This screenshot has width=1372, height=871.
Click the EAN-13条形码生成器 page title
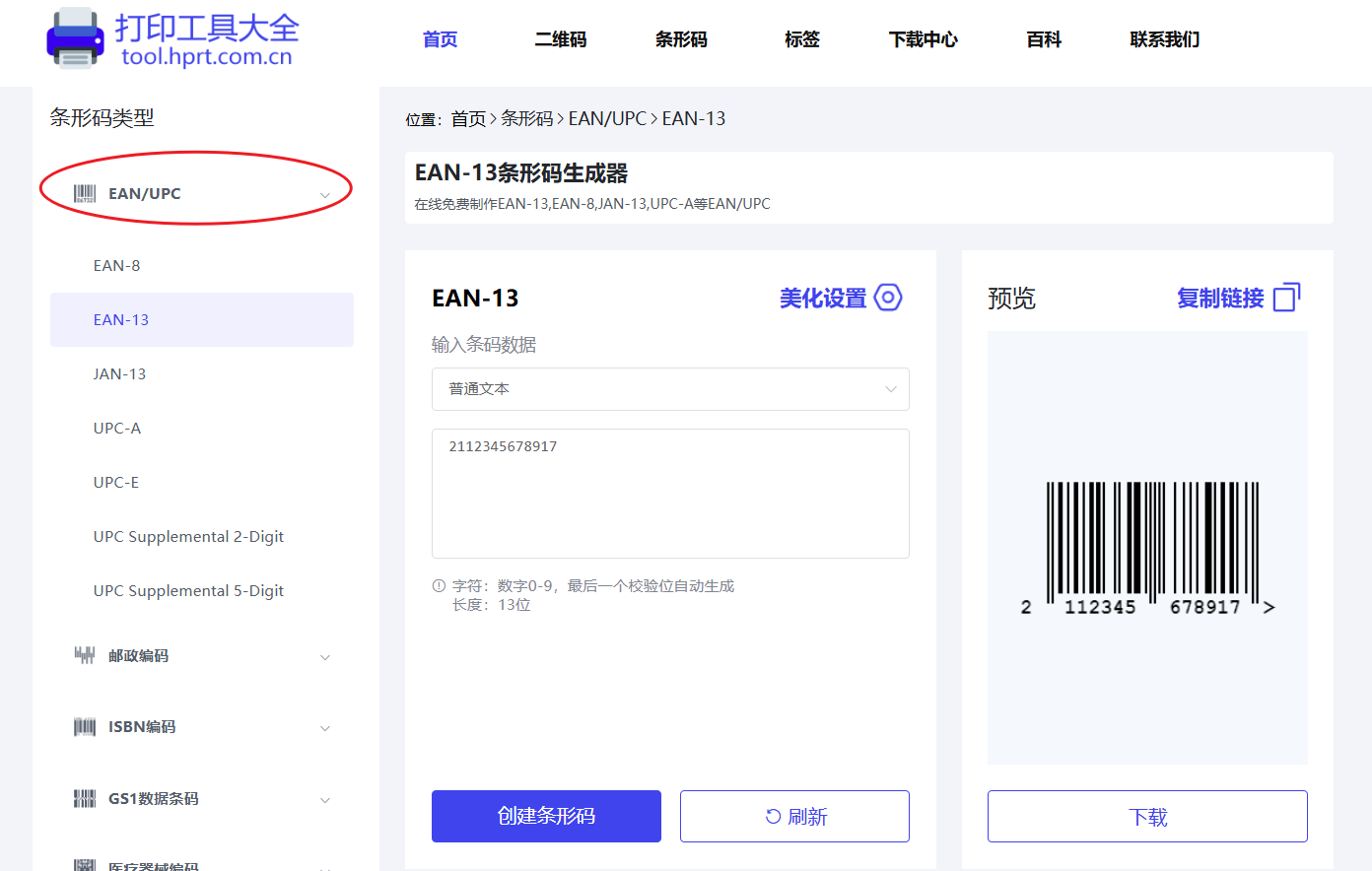pos(521,173)
